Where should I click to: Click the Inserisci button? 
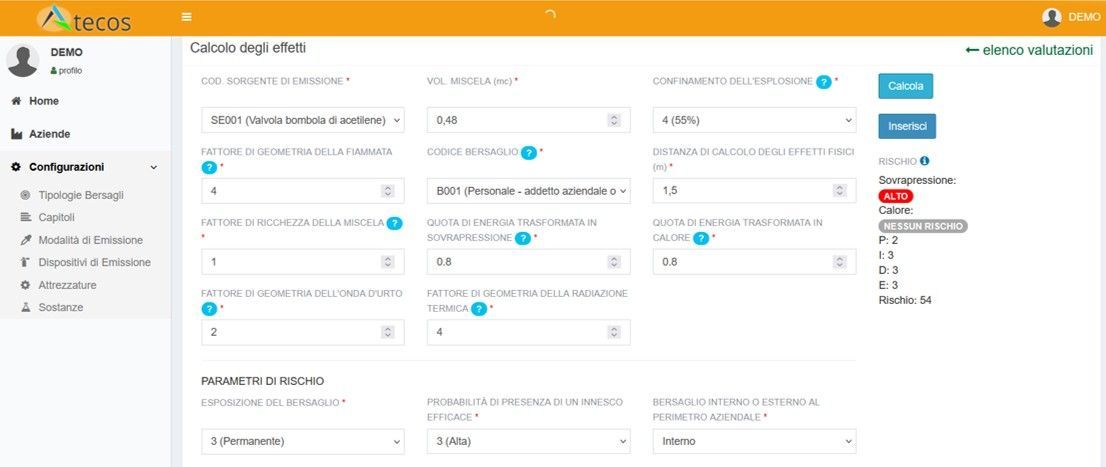coord(907,126)
